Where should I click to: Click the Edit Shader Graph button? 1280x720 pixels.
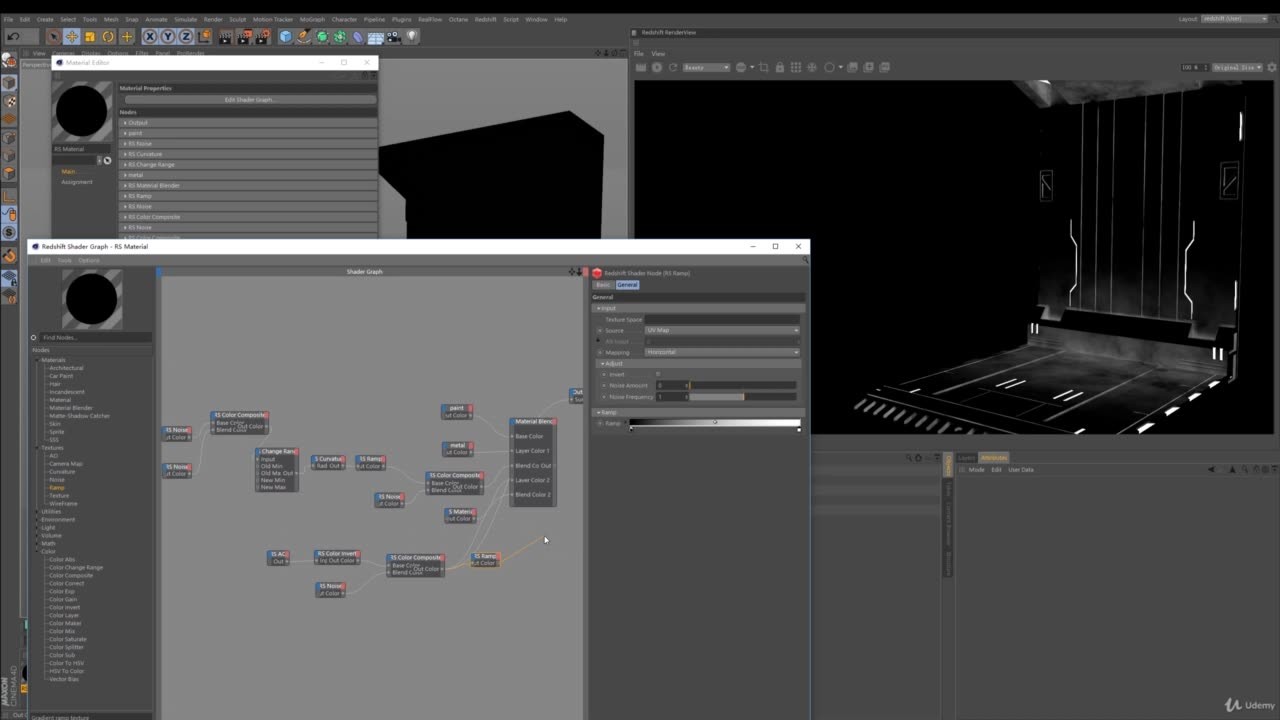point(249,100)
